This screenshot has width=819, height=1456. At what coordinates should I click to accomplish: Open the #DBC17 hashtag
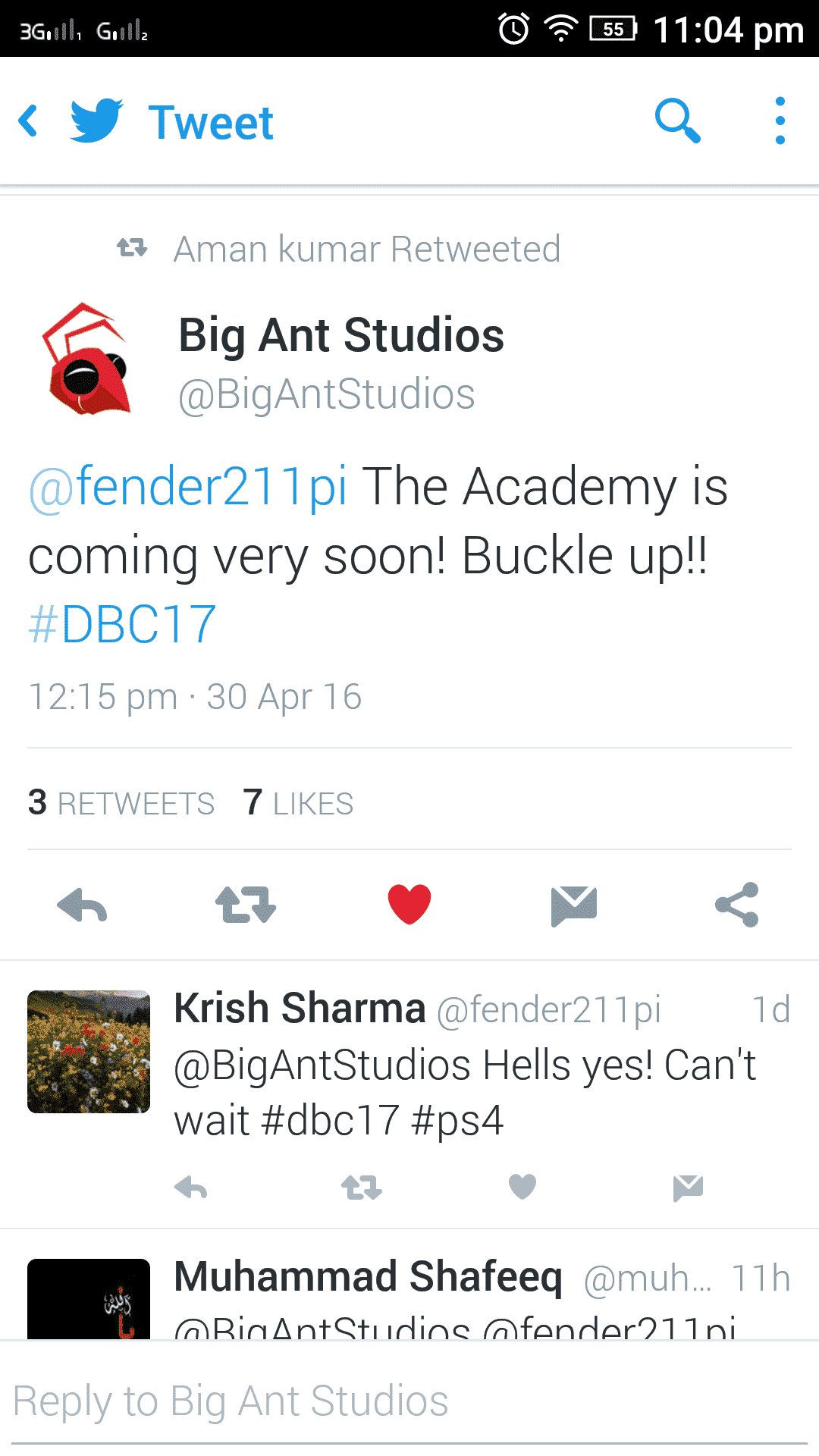[x=122, y=625]
